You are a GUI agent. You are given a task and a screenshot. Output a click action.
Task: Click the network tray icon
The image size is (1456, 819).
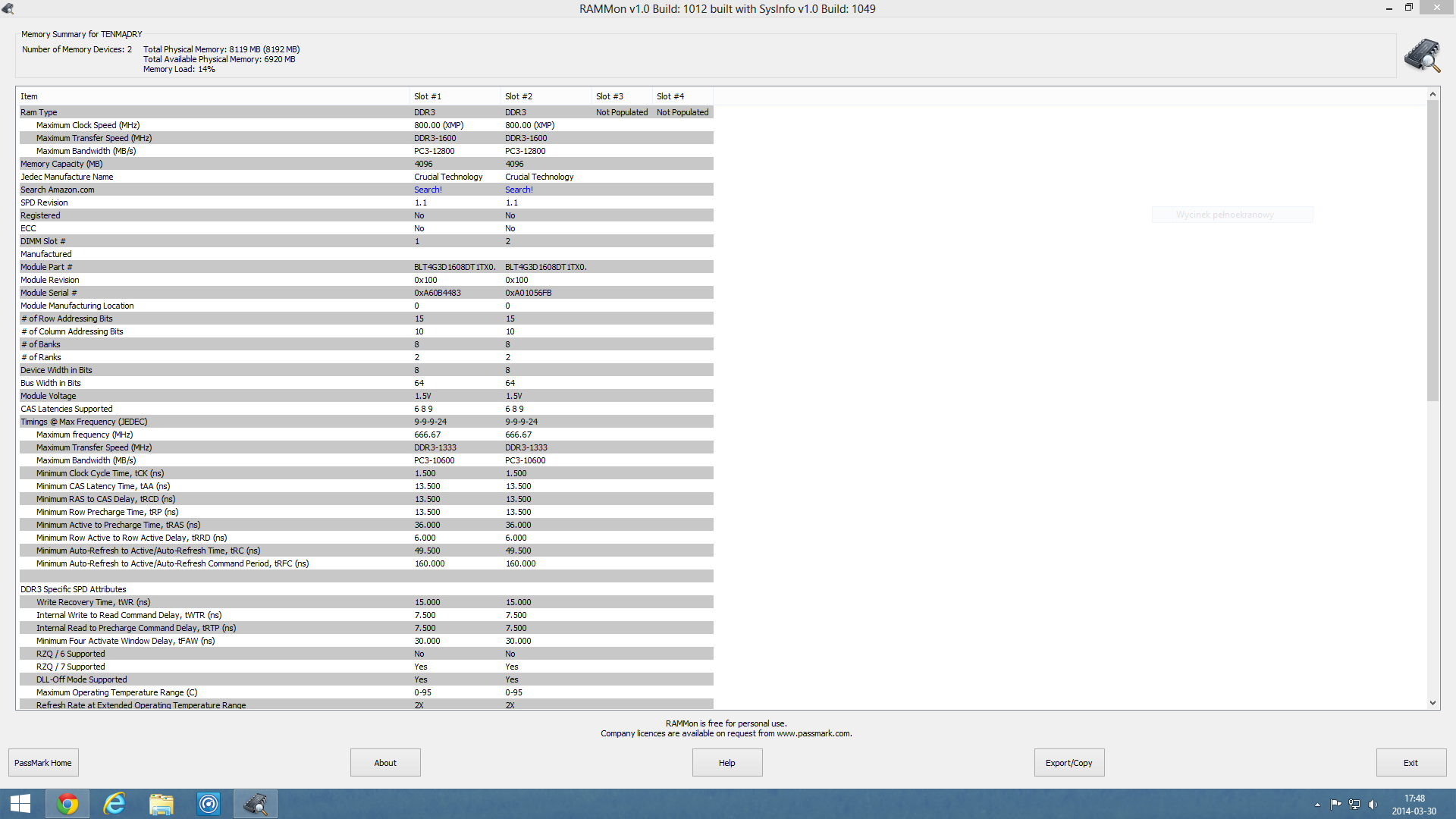pyautogui.click(x=1354, y=805)
